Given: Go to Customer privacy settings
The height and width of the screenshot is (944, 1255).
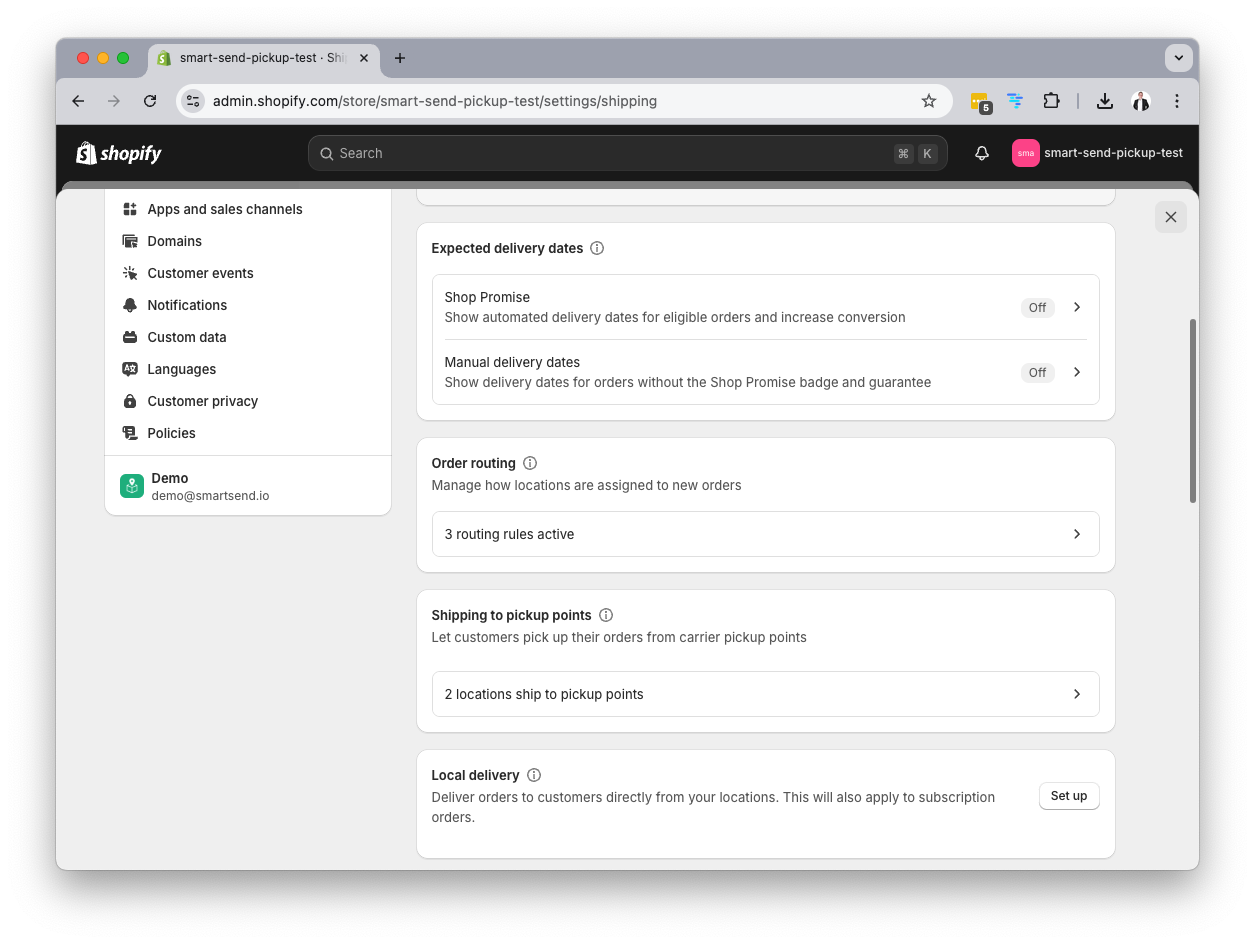Looking at the screenshot, I should point(202,401).
